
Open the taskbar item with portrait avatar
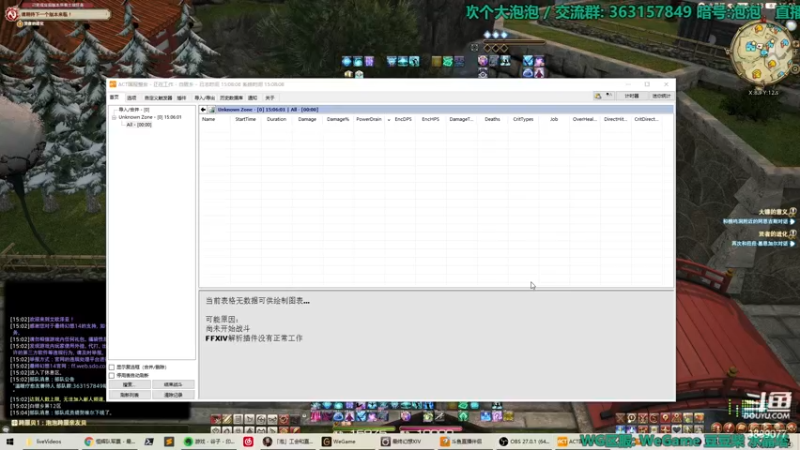click(289, 441)
